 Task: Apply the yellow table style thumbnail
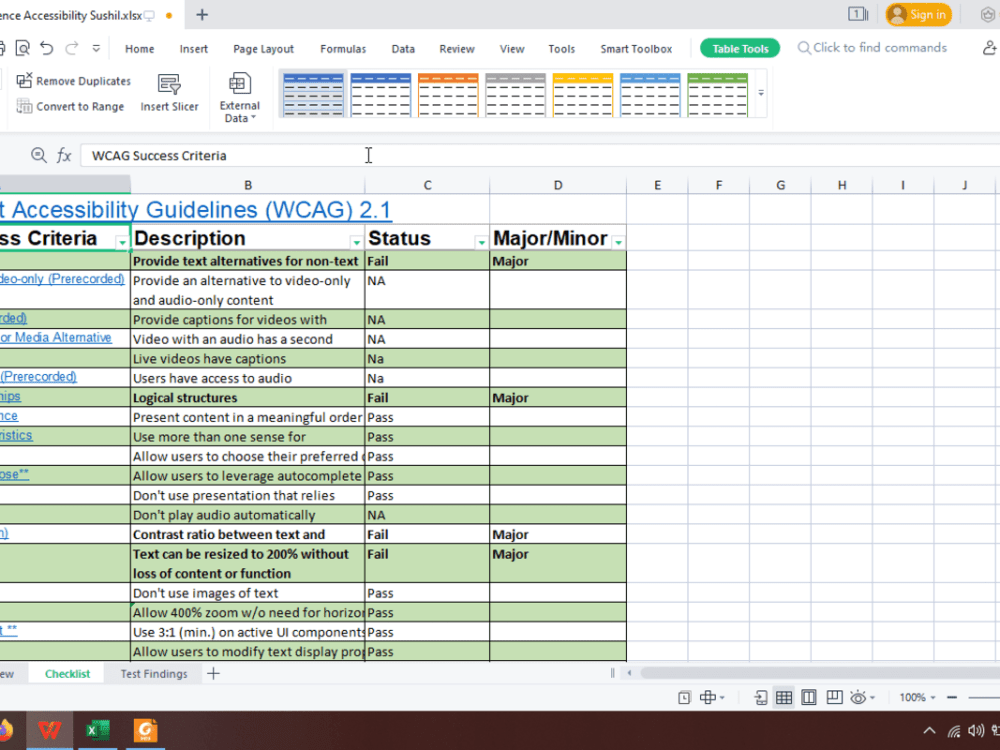coord(583,95)
